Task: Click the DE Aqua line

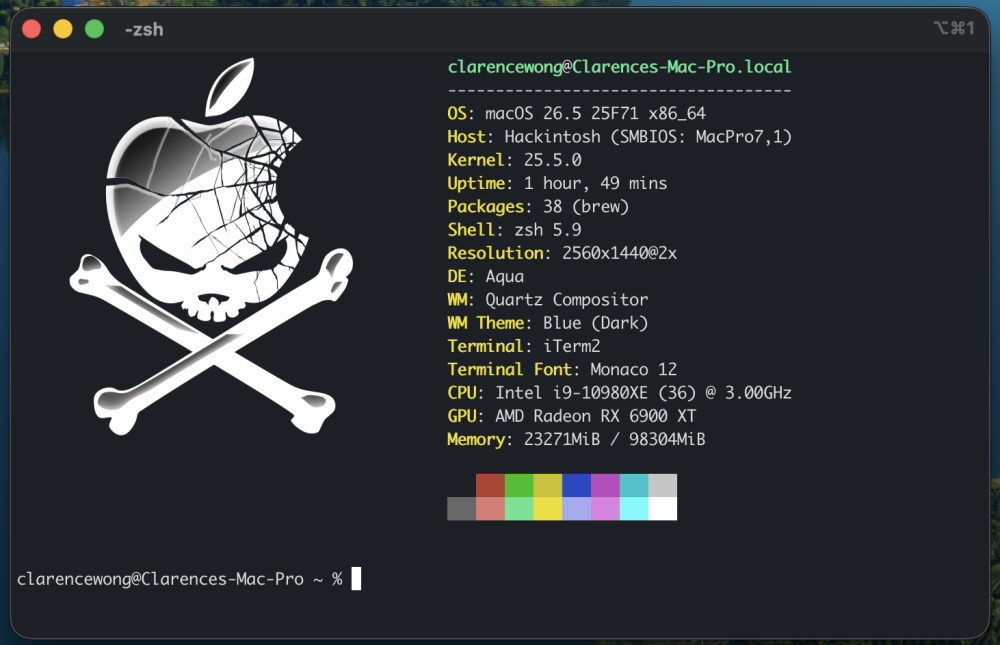Action: [486, 276]
